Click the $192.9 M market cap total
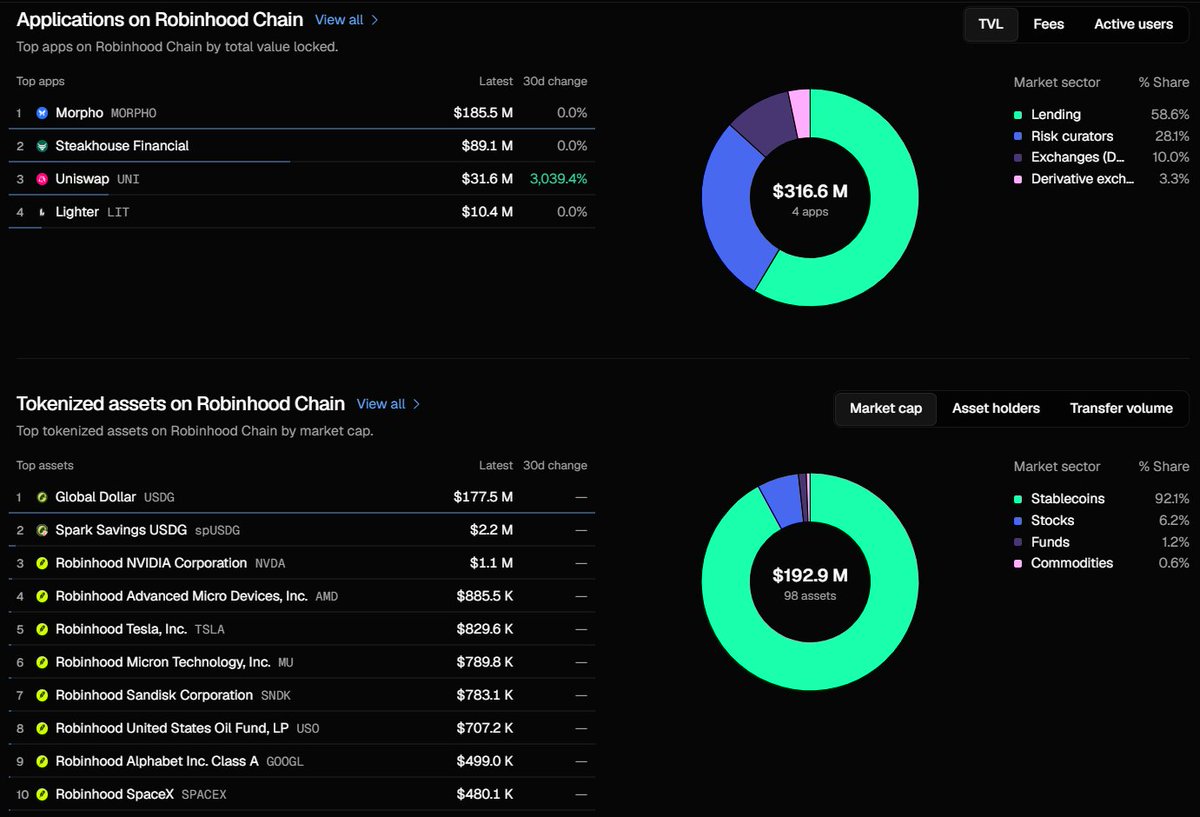 pos(810,576)
